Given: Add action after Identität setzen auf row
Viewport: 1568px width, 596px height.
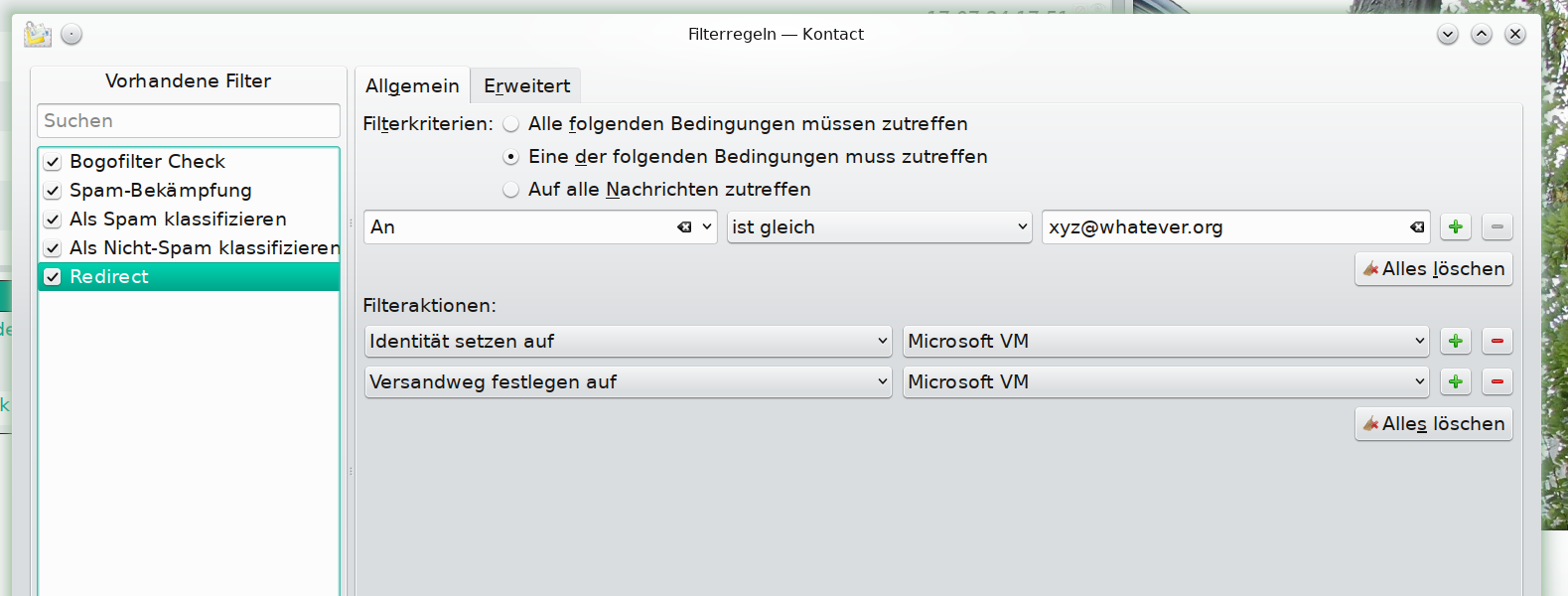Looking at the screenshot, I should pos(1456,341).
